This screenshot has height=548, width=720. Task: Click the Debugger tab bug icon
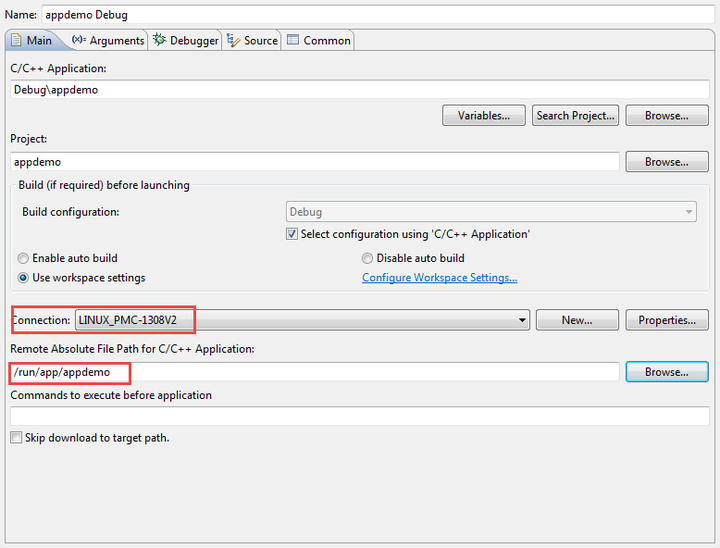pos(159,40)
